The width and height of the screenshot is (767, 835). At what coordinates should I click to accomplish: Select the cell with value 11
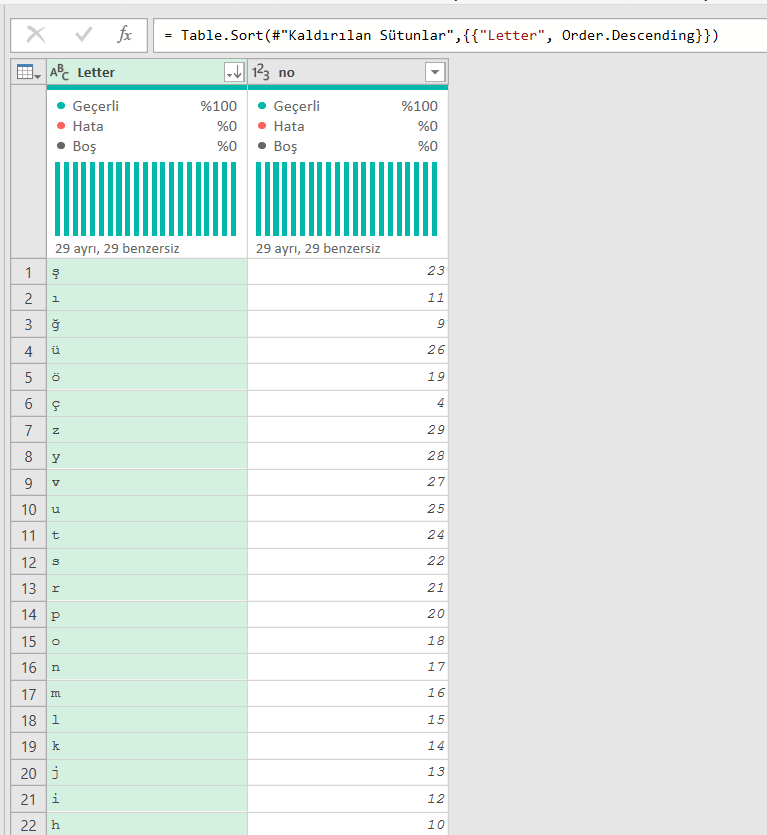pos(348,298)
